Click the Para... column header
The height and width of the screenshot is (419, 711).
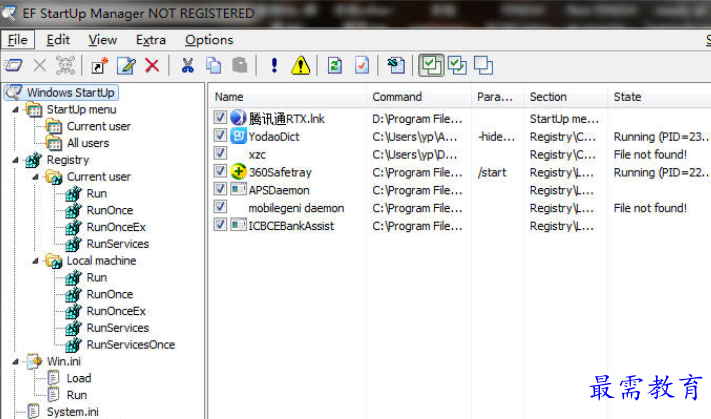498,97
